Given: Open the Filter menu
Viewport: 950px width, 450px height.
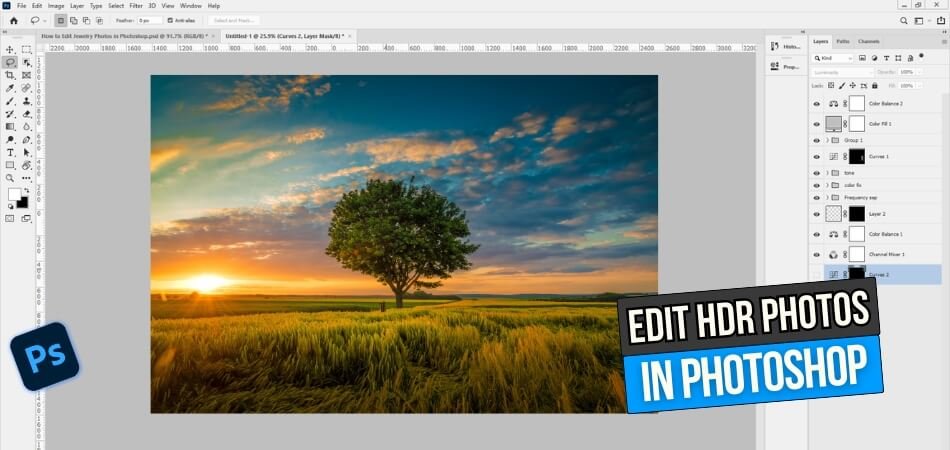Looking at the screenshot, I should pos(136,5).
